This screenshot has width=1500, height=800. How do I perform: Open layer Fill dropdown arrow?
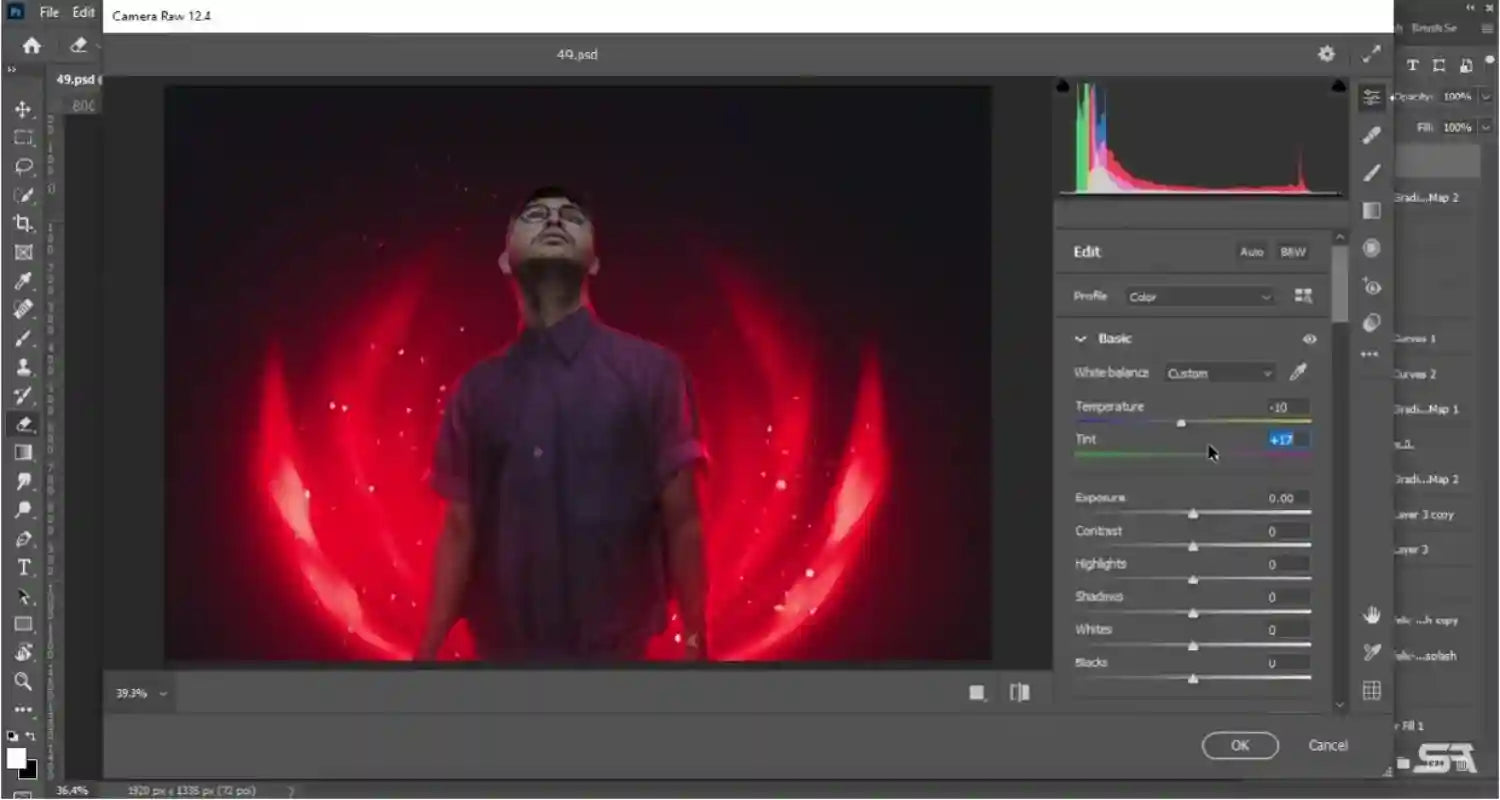(x=1486, y=128)
